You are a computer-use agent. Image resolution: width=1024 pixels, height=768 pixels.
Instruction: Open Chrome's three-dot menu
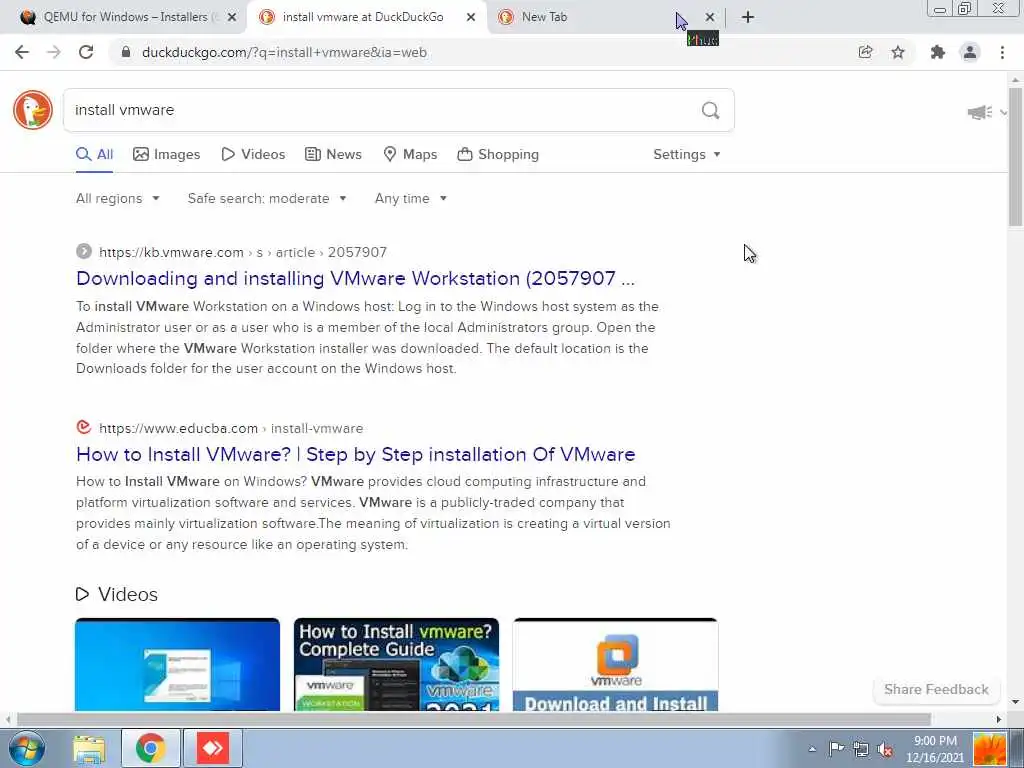click(1002, 52)
